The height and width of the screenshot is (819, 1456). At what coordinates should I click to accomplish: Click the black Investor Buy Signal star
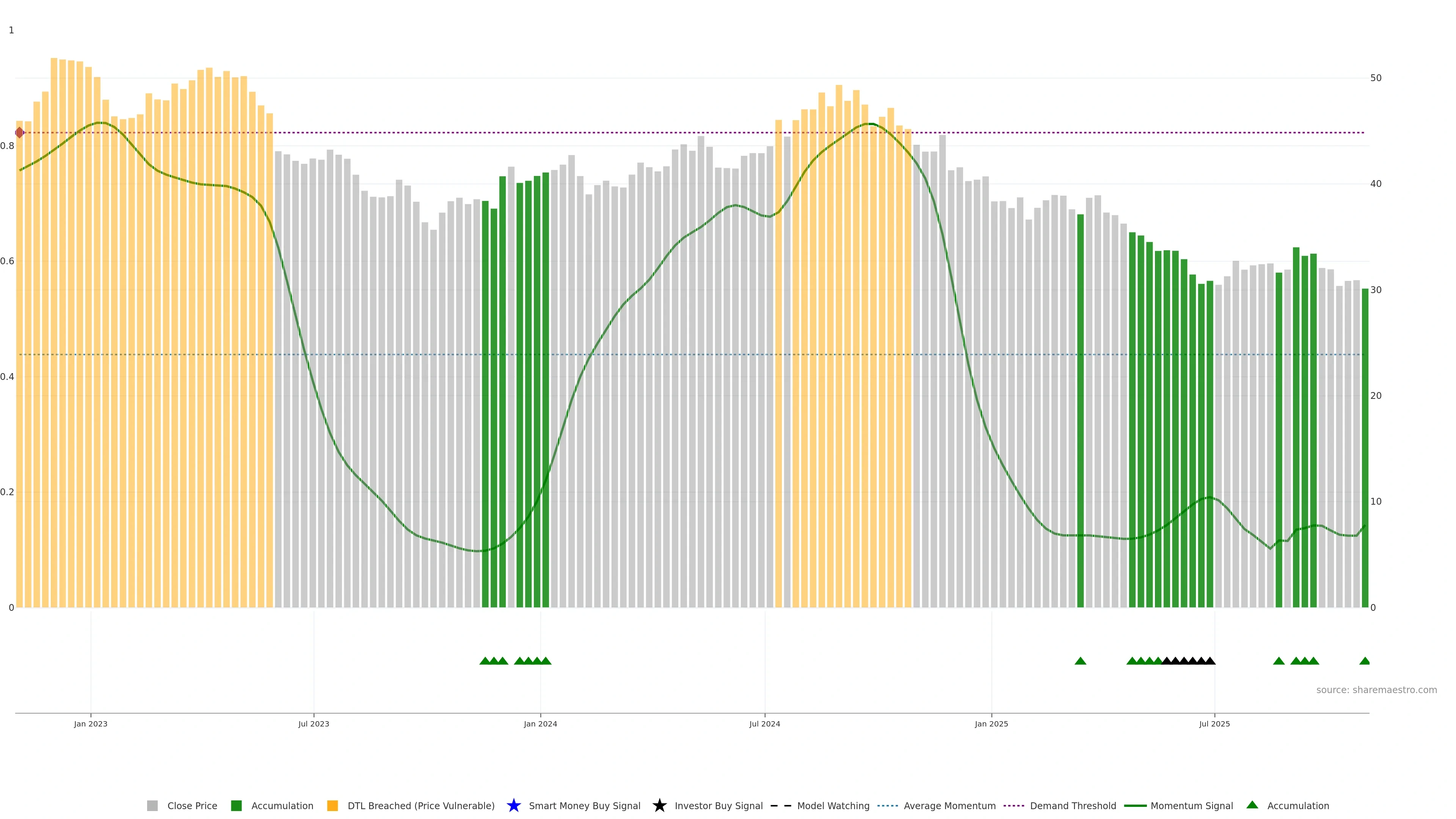click(659, 805)
